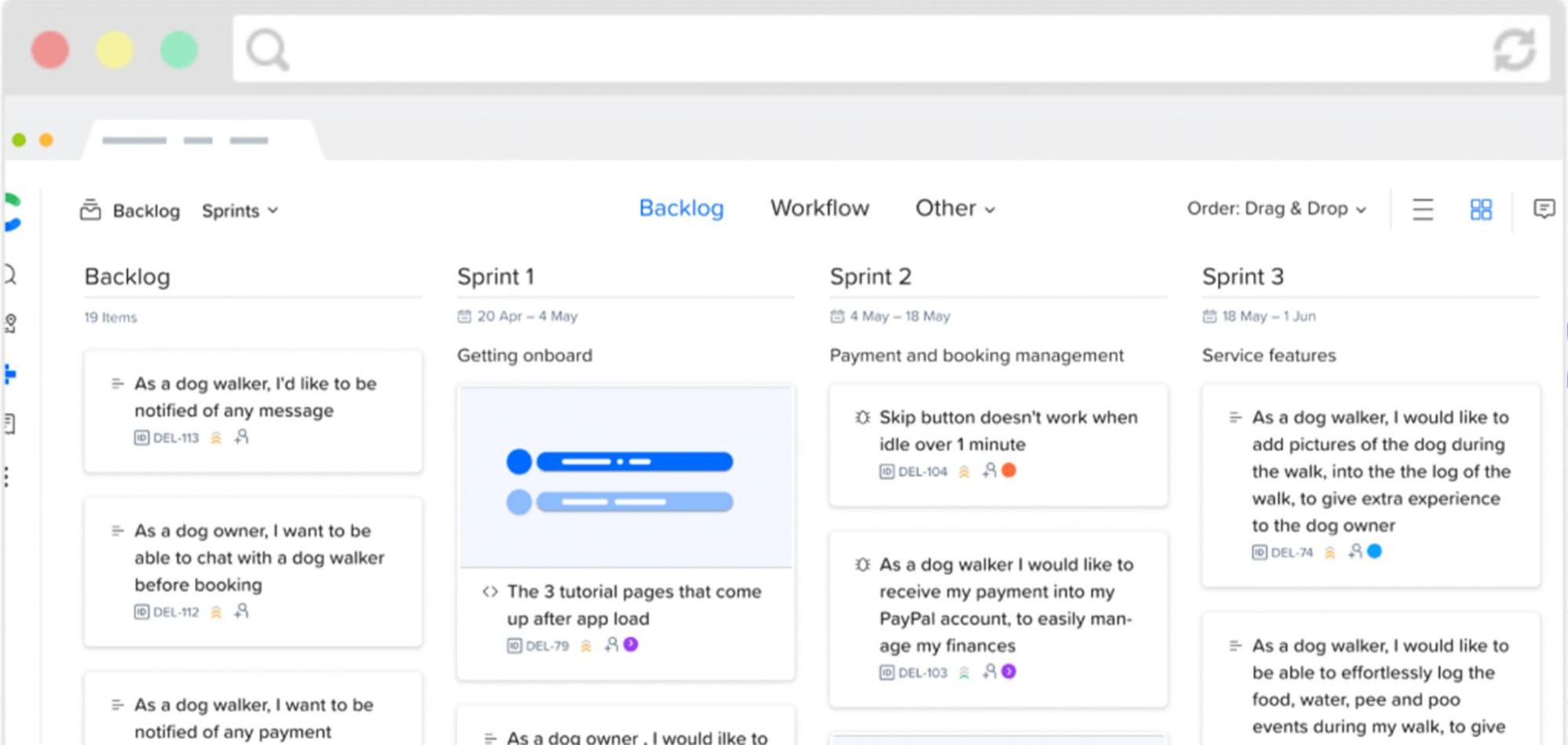Click the priority chevrons on DEL-113
Screen dimensions: 1568x745
(x=214, y=437)
